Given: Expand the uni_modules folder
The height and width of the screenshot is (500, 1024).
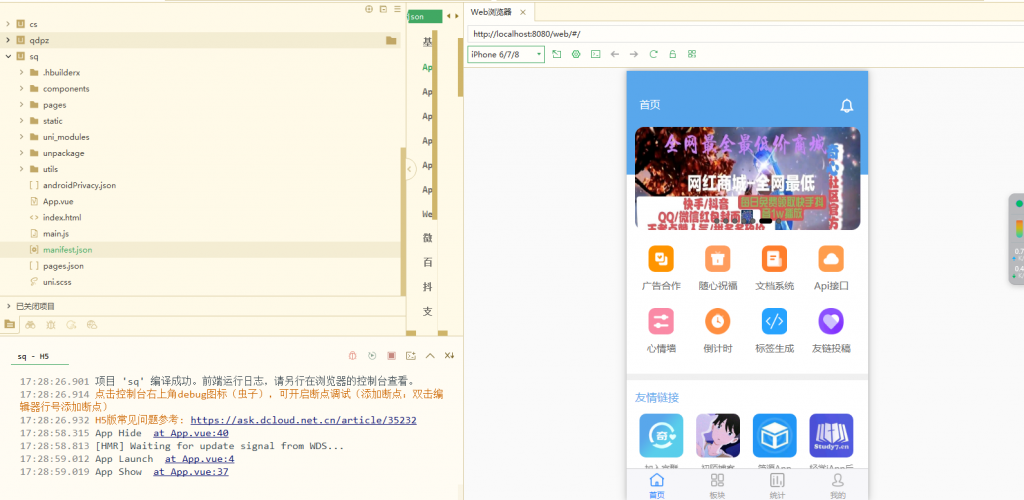Looking at the screenshot, I should pyautogui.click(x=22, y=137).
